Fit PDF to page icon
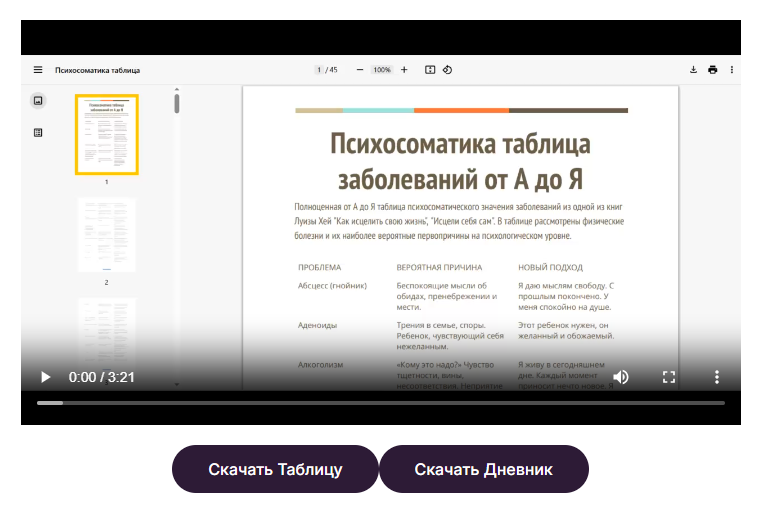 coord(430,70)
